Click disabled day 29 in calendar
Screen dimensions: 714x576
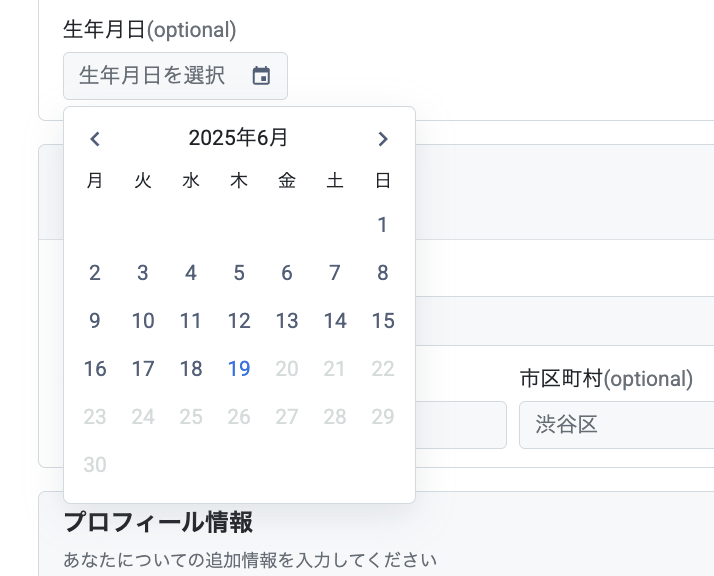382,417
